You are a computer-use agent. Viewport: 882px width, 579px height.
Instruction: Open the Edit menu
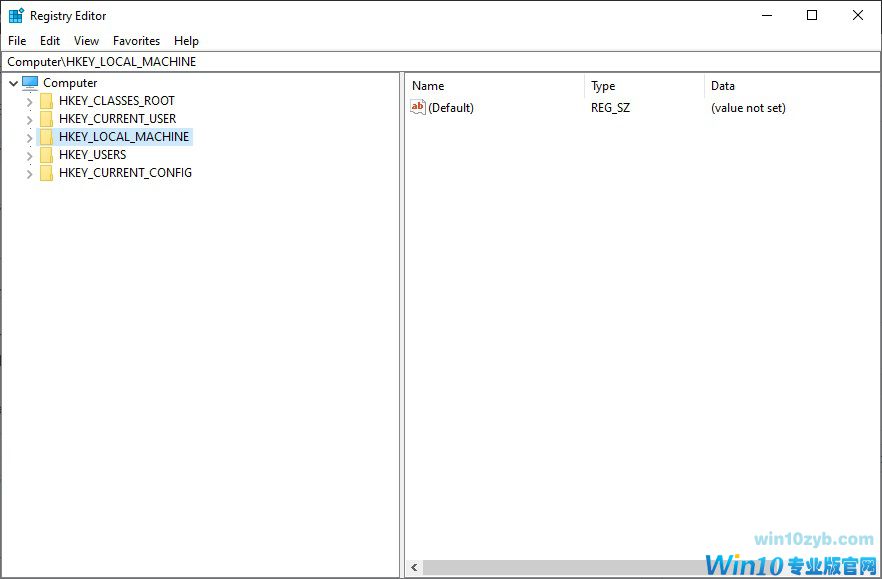(x=49, y=41)
